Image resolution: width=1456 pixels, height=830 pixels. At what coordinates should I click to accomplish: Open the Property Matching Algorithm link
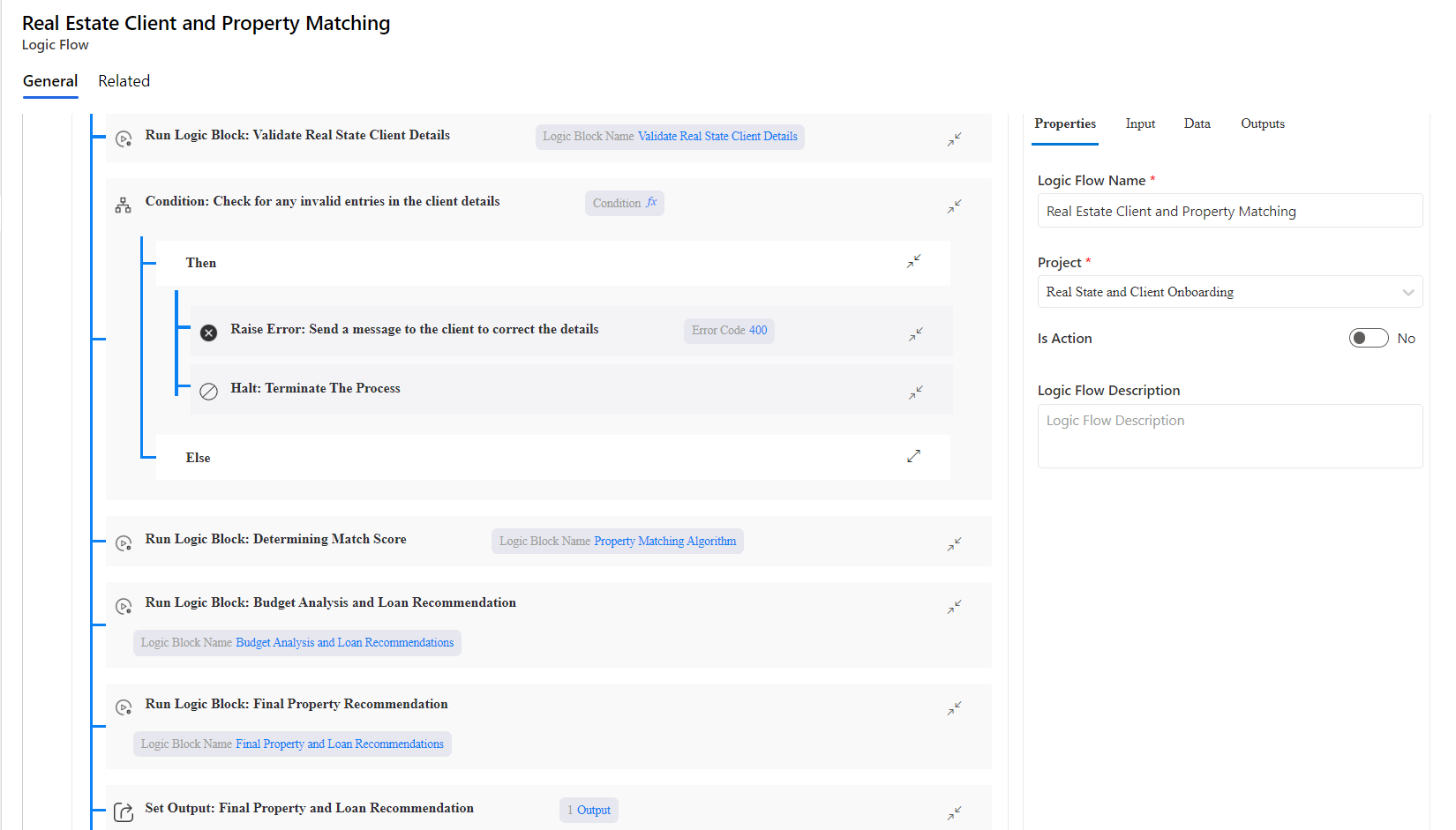point(664,542)
